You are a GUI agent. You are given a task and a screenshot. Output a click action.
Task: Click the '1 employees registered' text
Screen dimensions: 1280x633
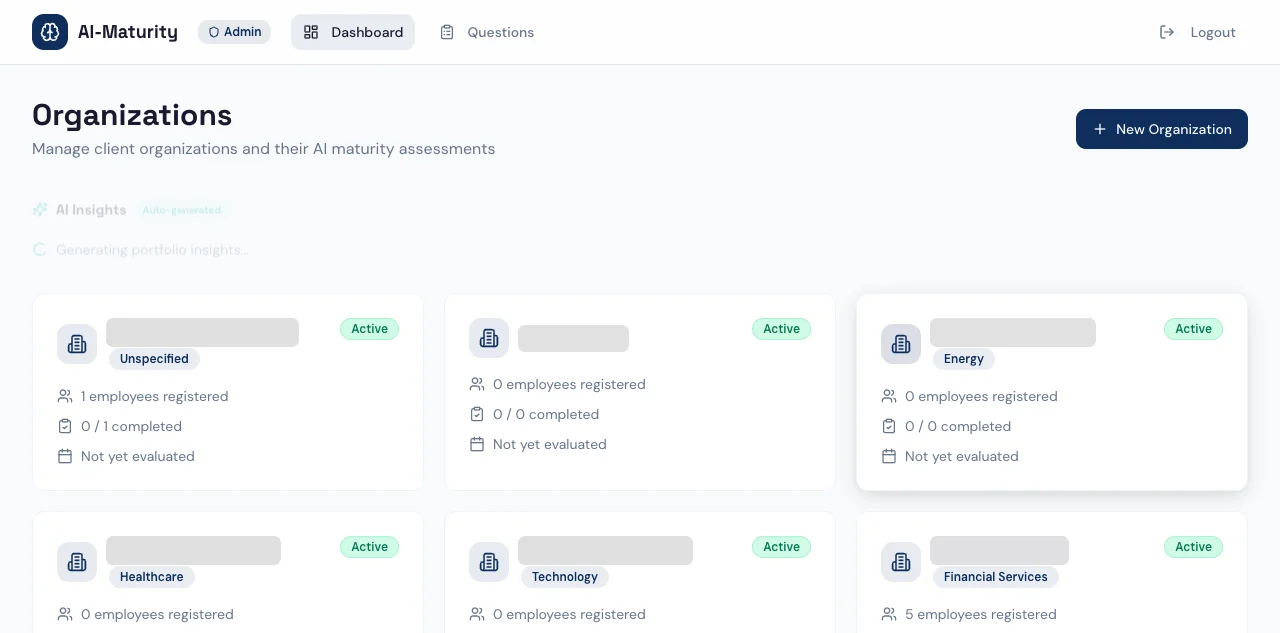pyautogui.click(x=155, y=396)
